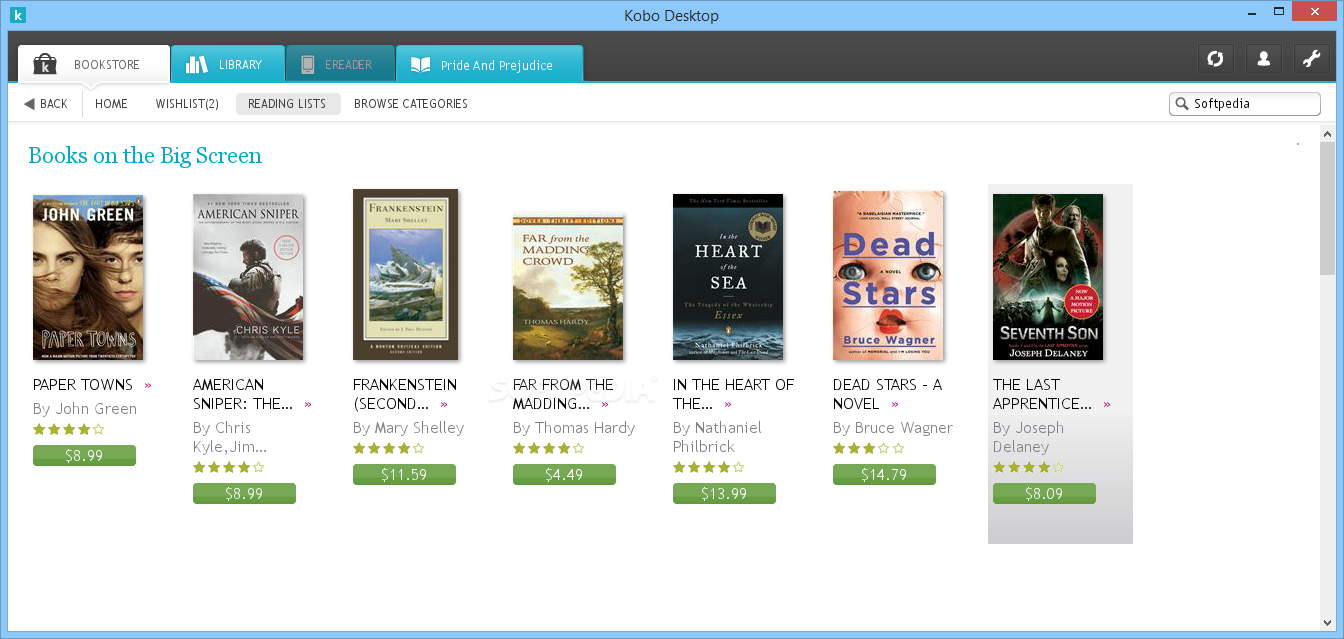Click the Paper Towns book cover
Screen dimensions: 1344x639
point(88,277)
